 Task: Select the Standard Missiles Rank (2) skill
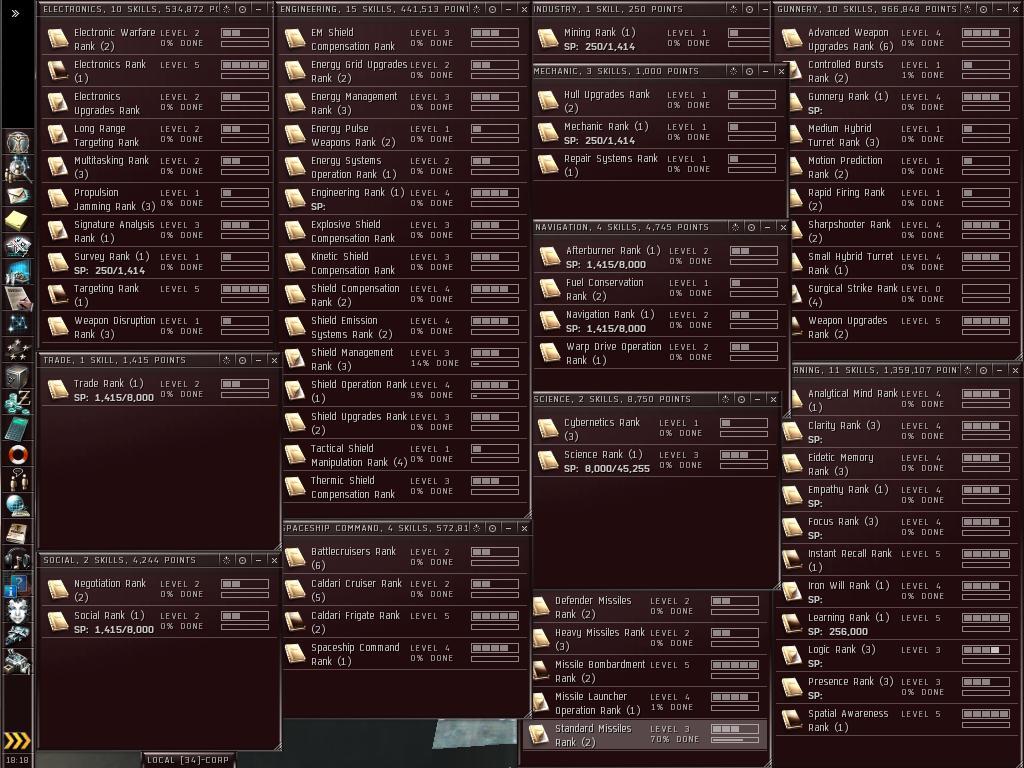[x=645, y=735]
